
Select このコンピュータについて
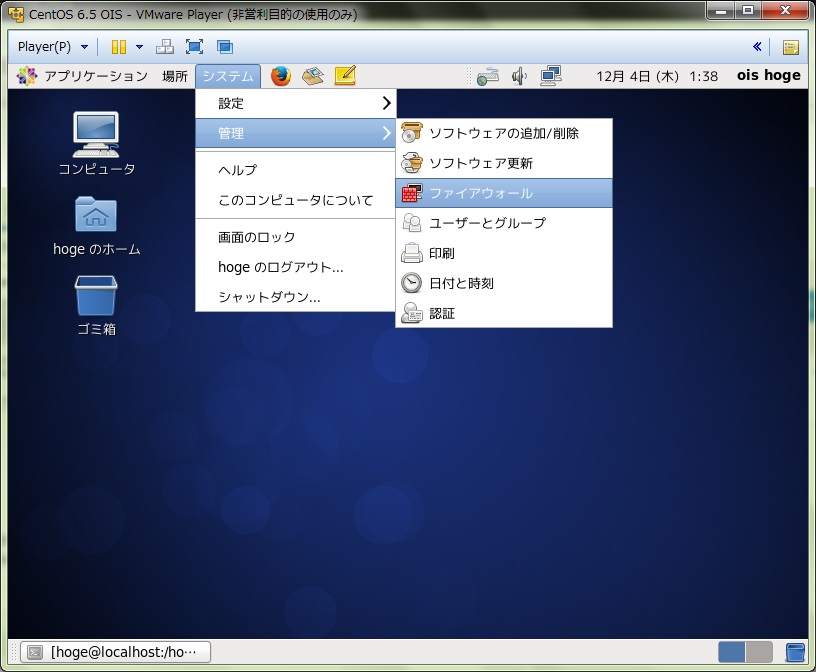(x=296, y=200)
